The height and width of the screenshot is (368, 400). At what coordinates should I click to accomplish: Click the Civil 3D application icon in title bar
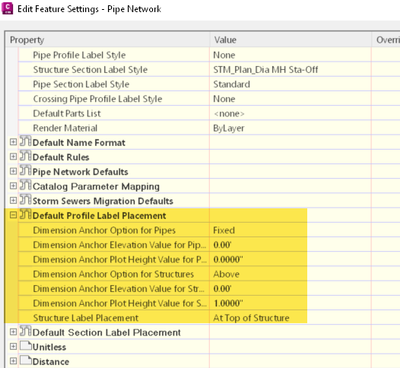coord(7,8)
